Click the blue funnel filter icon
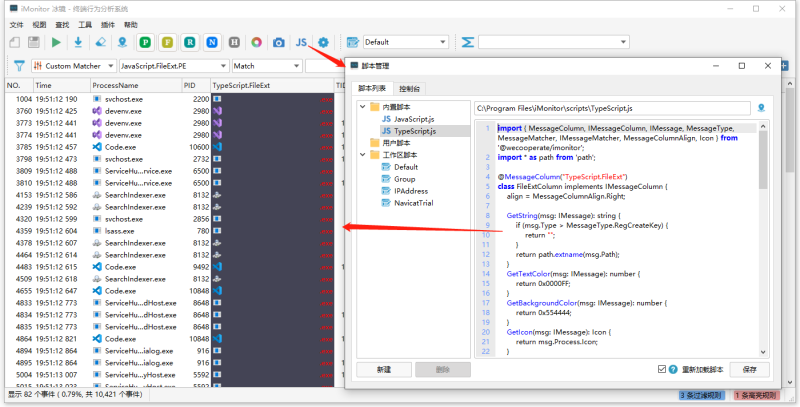The image size is (800, 407). click(x=19, y=66)
